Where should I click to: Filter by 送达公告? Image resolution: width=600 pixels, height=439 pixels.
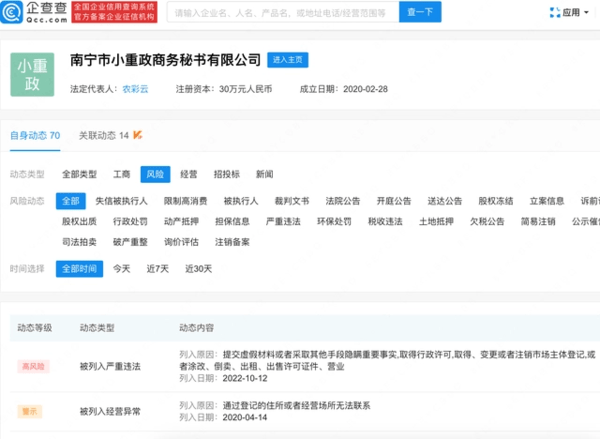(445, 201)
